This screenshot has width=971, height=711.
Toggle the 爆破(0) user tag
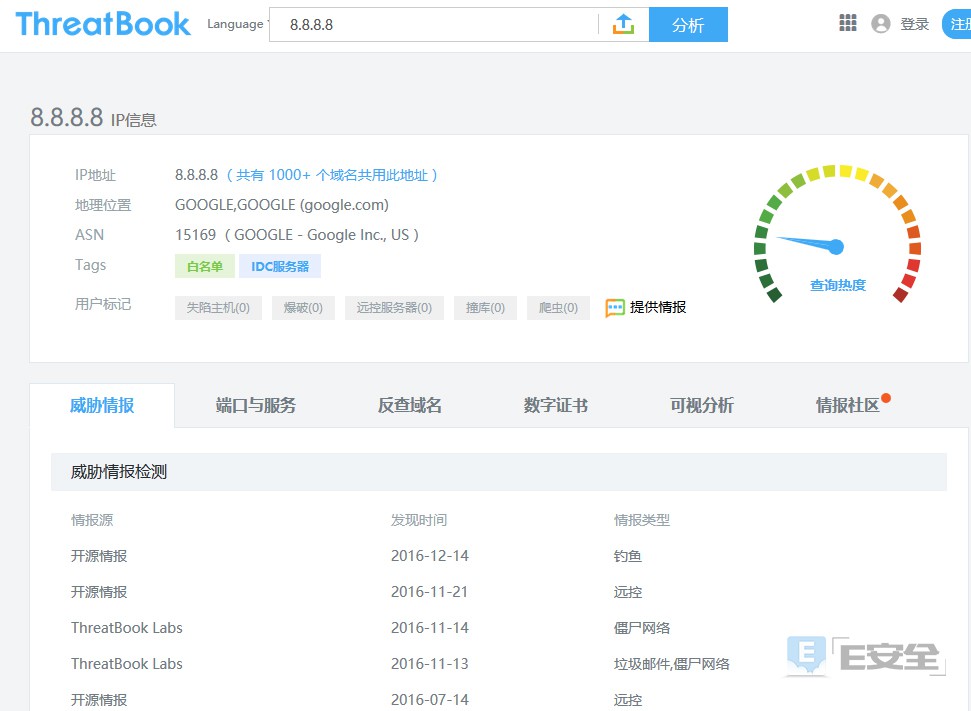[x=303, y=308]
